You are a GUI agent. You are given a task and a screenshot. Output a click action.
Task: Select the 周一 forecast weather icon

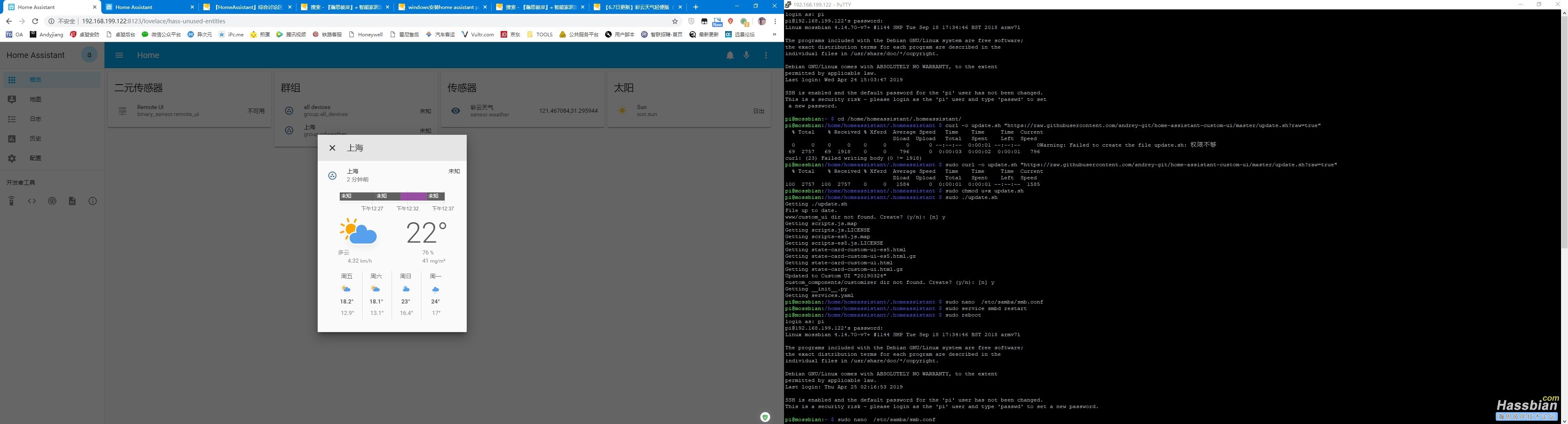coord(435,289)
